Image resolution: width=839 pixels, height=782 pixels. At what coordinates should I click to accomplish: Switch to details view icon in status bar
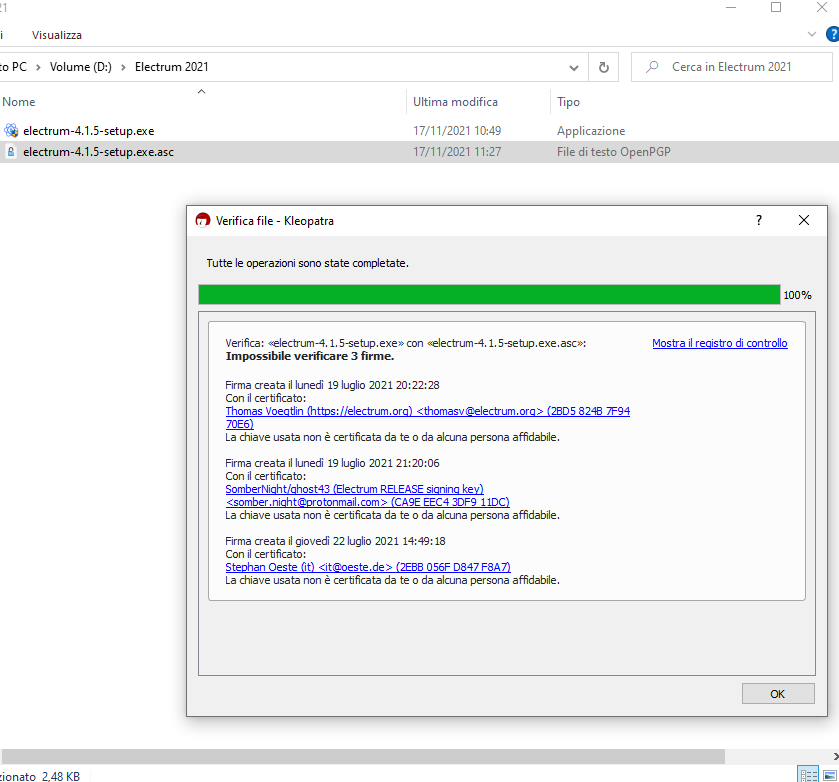[808, 775]
